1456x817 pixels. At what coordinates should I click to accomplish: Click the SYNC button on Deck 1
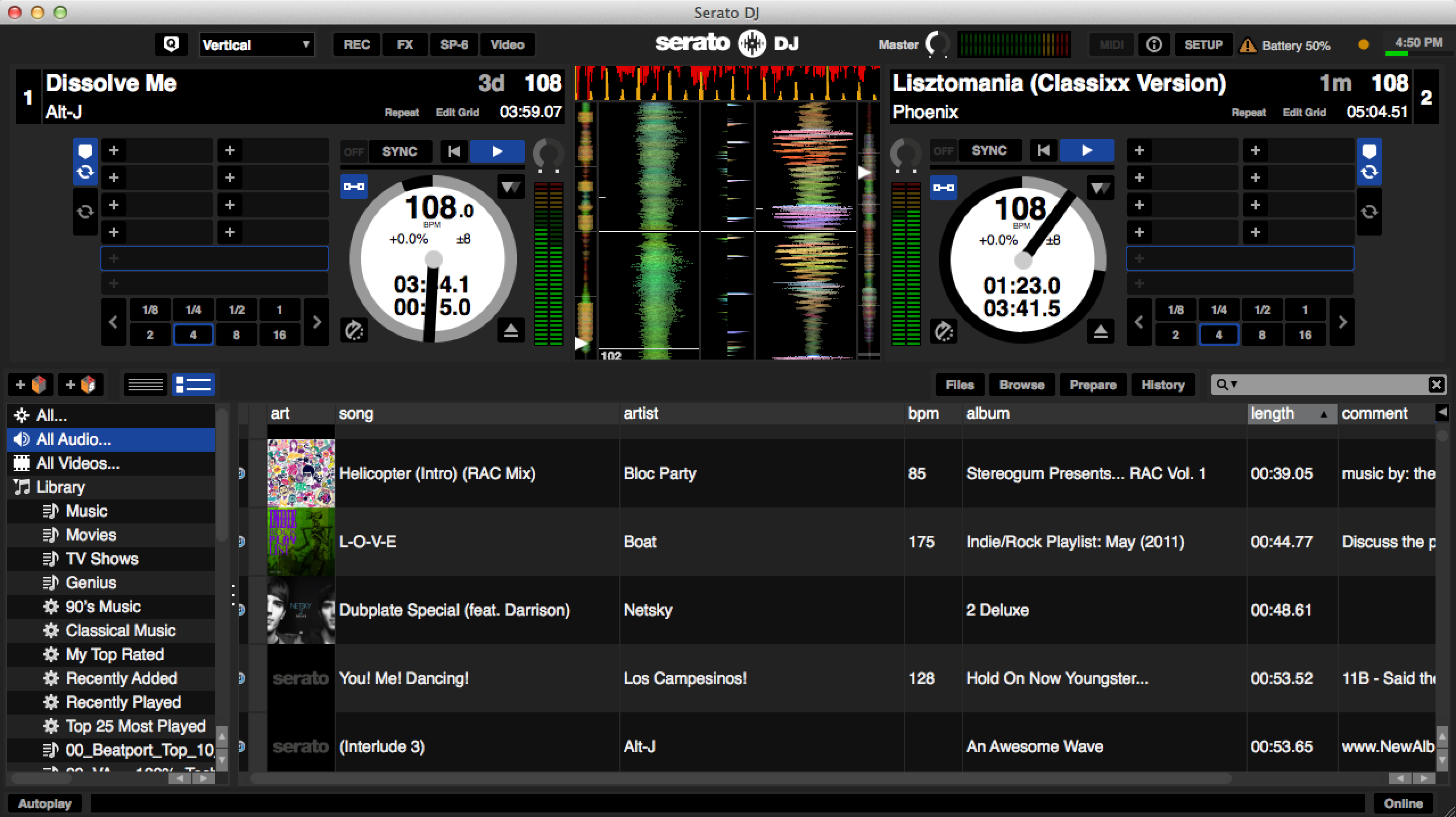pyautogui.click(x=399, y=150)
